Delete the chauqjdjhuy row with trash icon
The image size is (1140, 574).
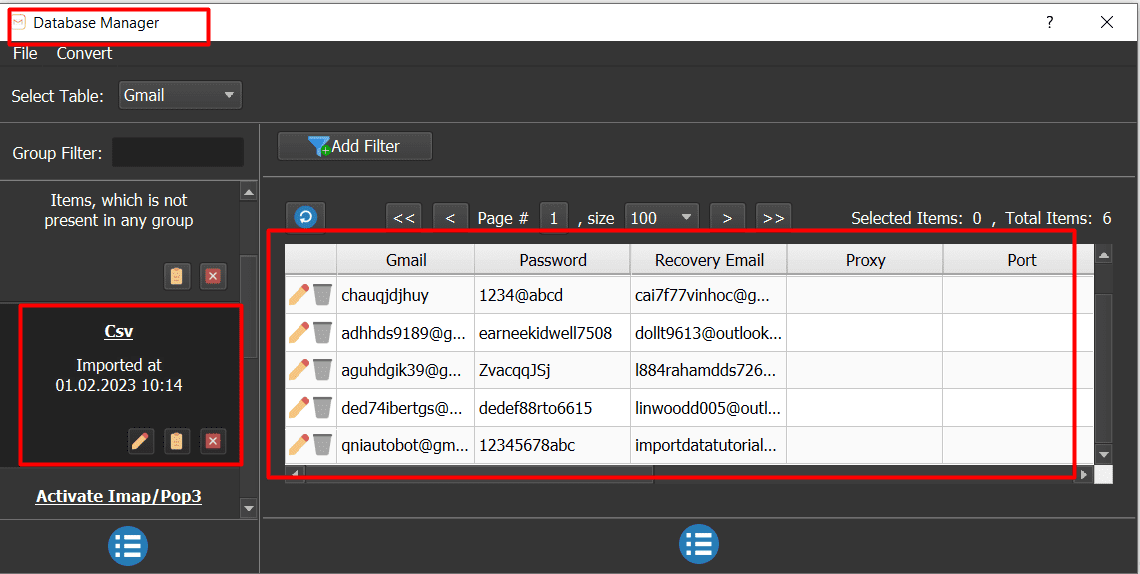(323, 294)
